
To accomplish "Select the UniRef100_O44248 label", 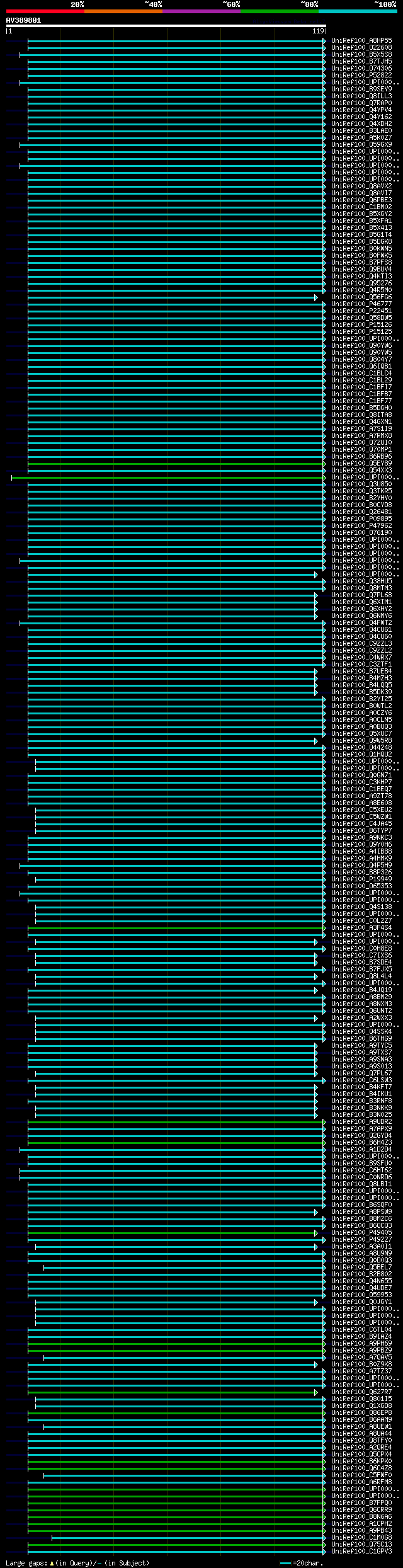I will point(361,747).
